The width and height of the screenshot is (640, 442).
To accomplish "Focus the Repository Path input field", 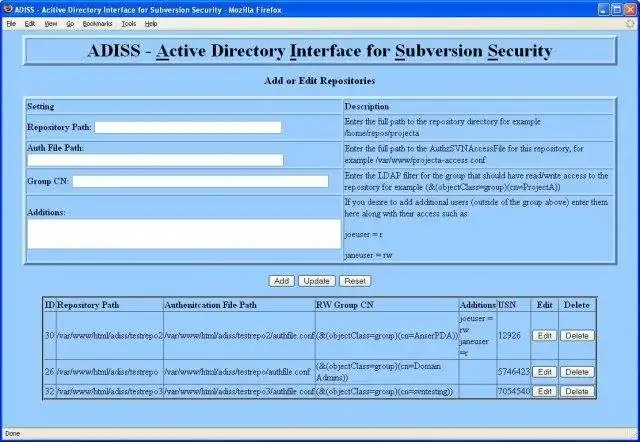I will click(188, 127).
